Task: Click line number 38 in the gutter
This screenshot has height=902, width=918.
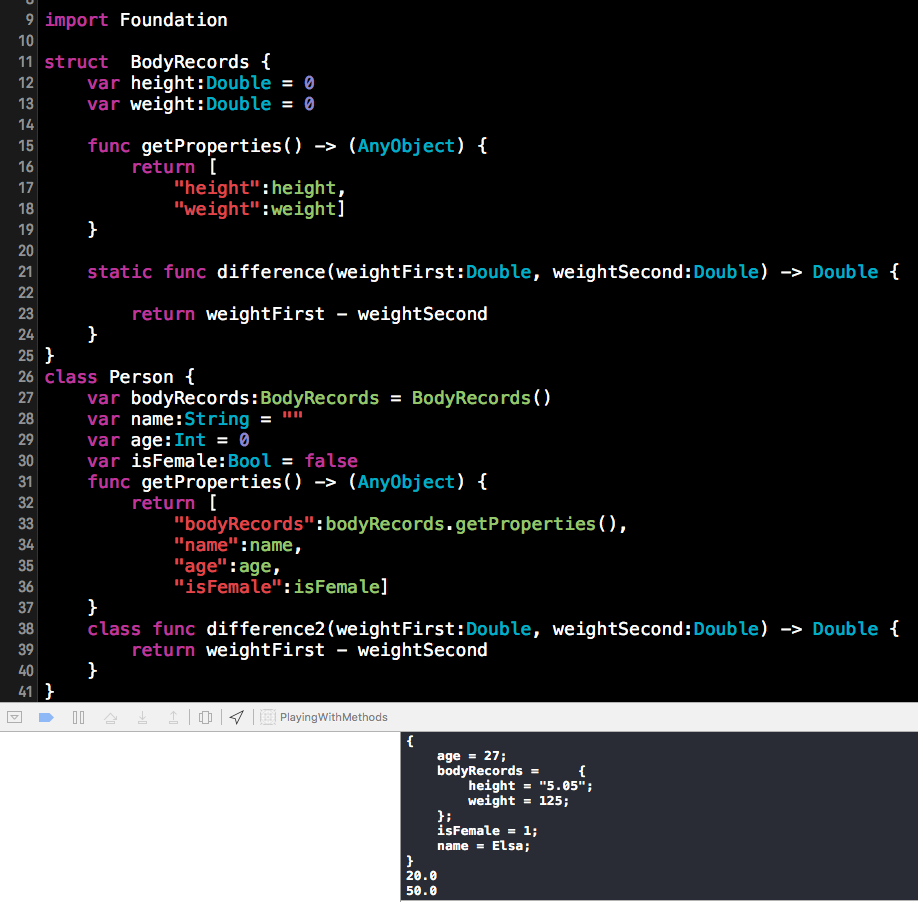Action: 25,628
